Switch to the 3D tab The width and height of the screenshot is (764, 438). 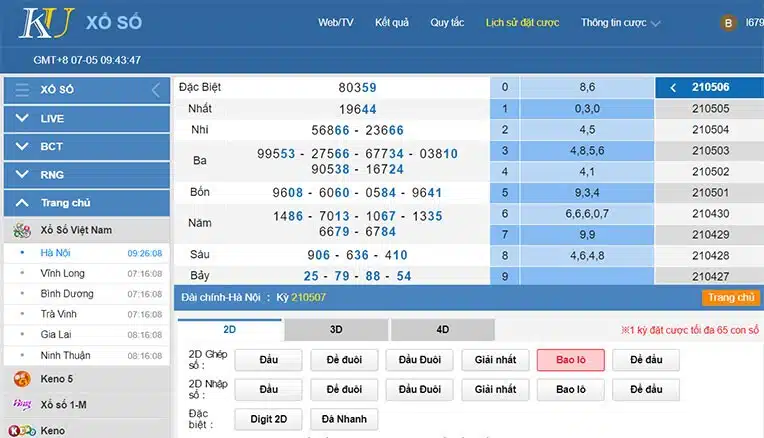coord(336,330)
